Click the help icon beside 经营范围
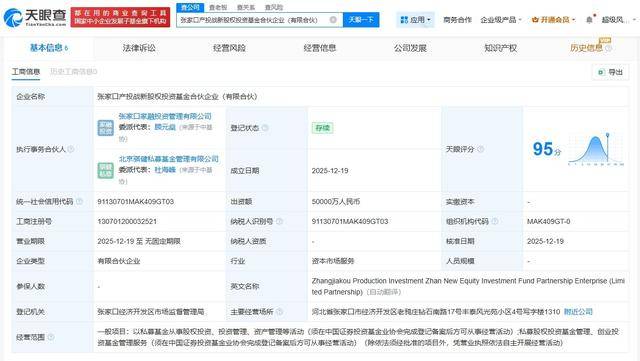Viewport: 640px width, 361px height. [x=51, y=337]
